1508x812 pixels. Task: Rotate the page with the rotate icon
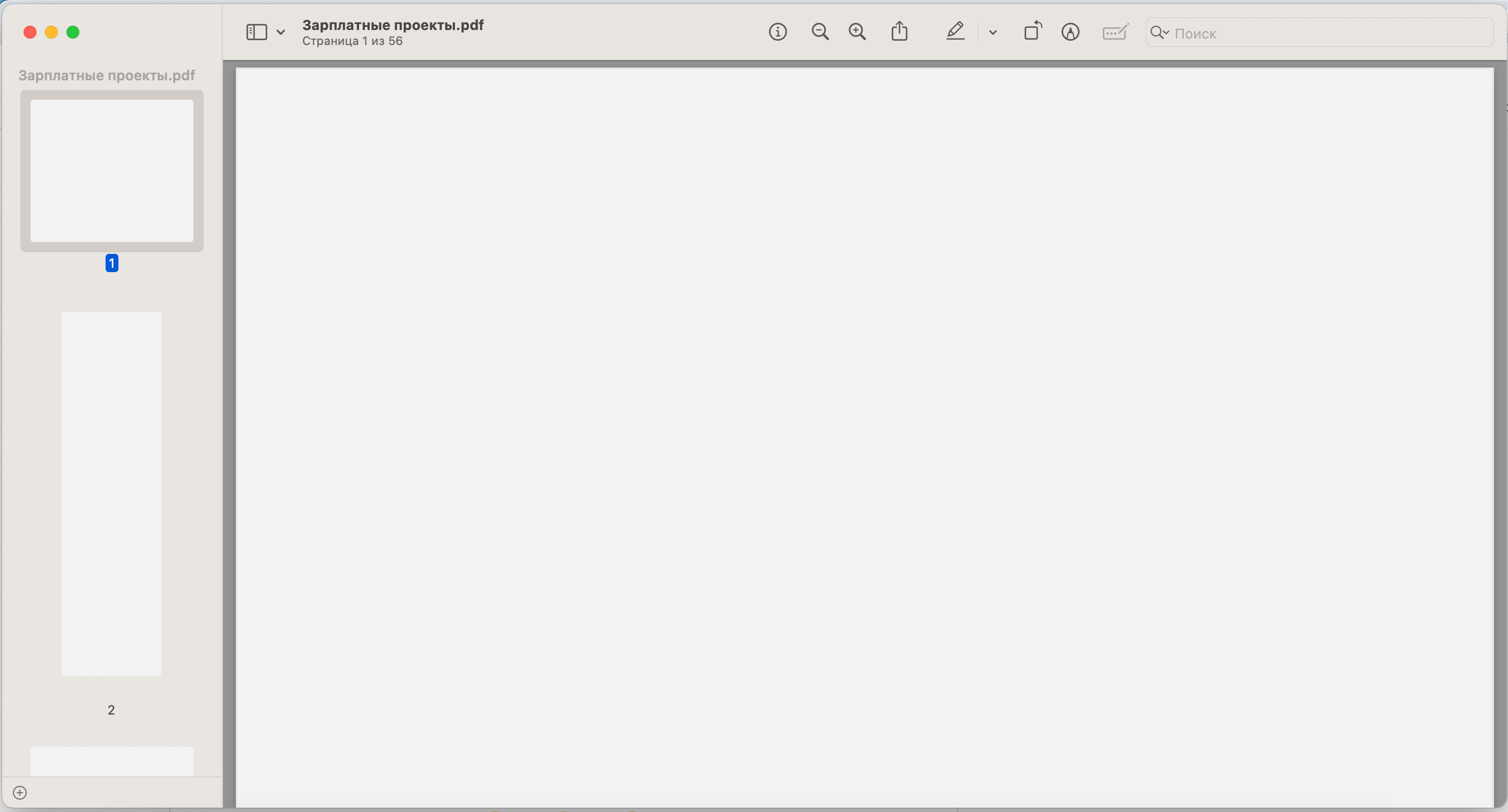[1033, 31]
